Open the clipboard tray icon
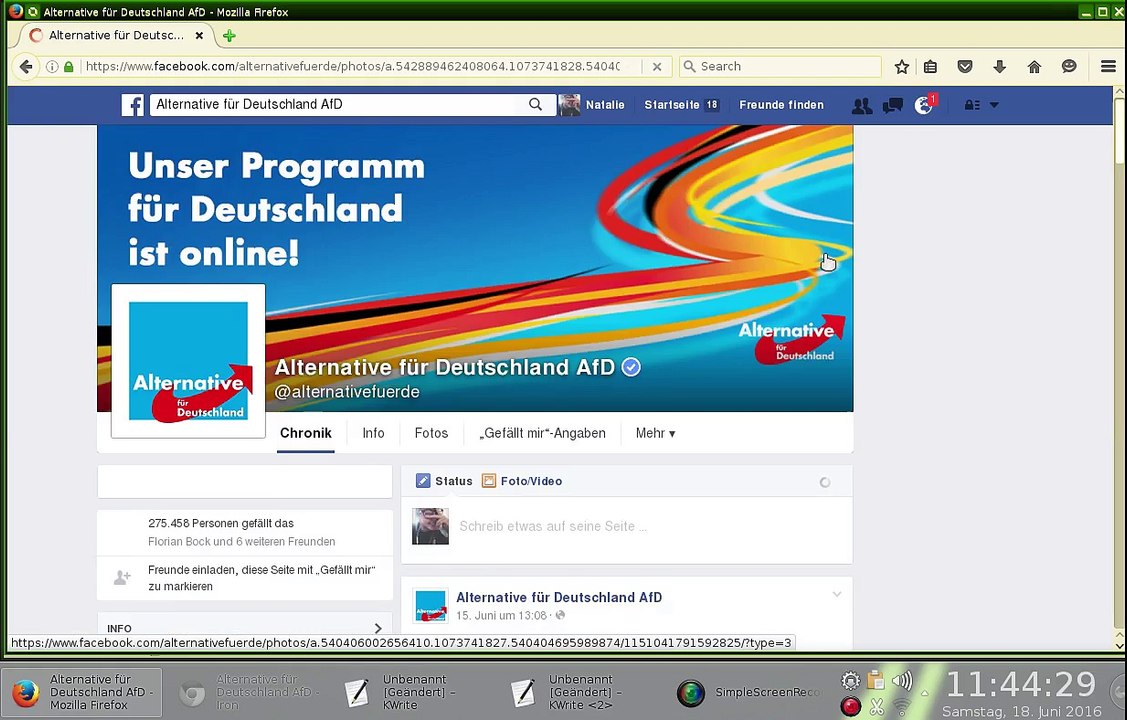This screenshot has width=1127, height=720. coord(875,680)
